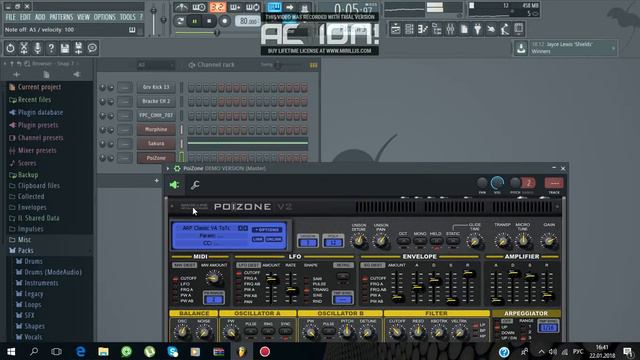Click the microphone one-click recording icon
Viewport: 640px width, 360px height.
coord(38,48)
